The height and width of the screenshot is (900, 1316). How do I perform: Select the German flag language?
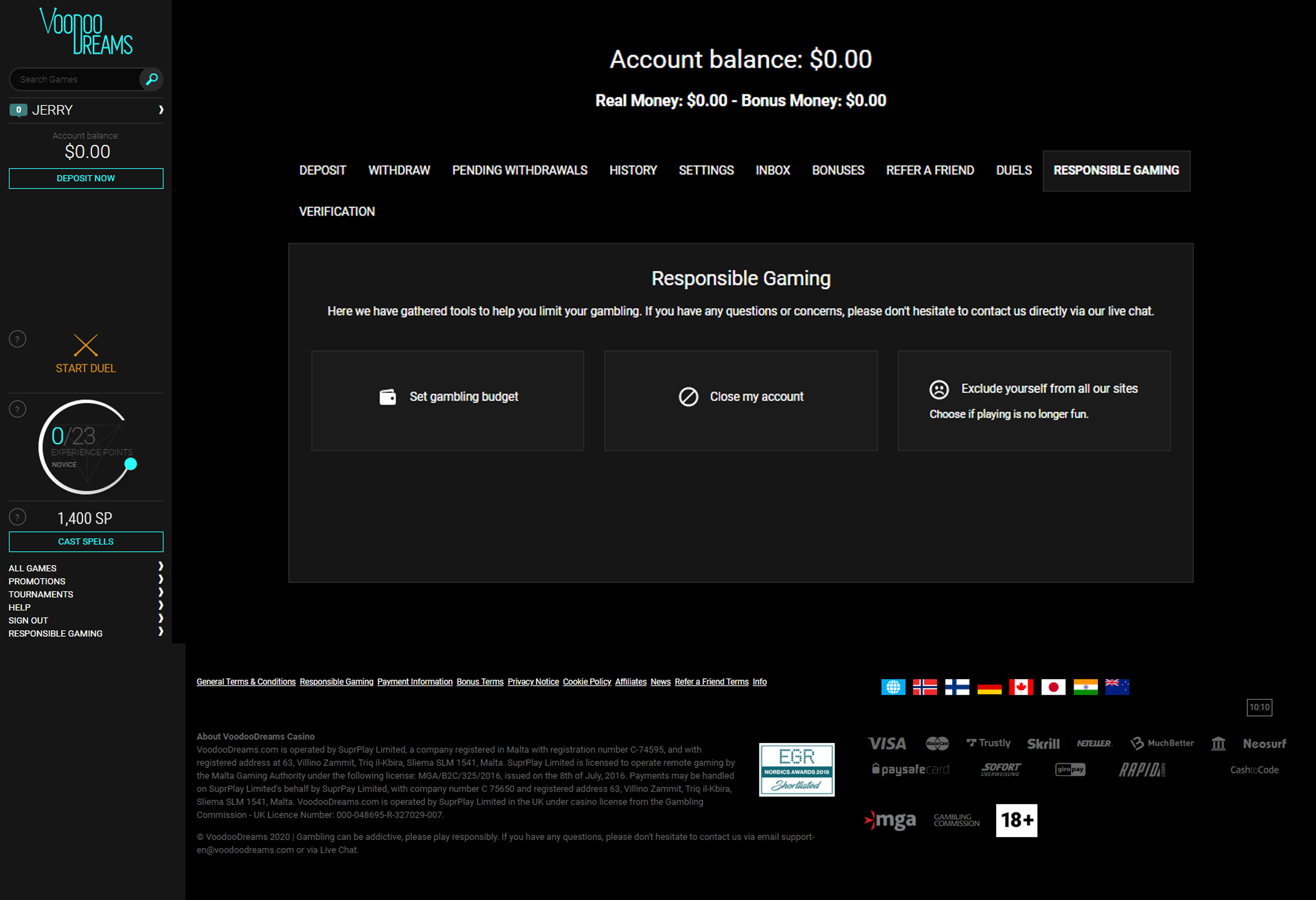(x=989, y=687)
